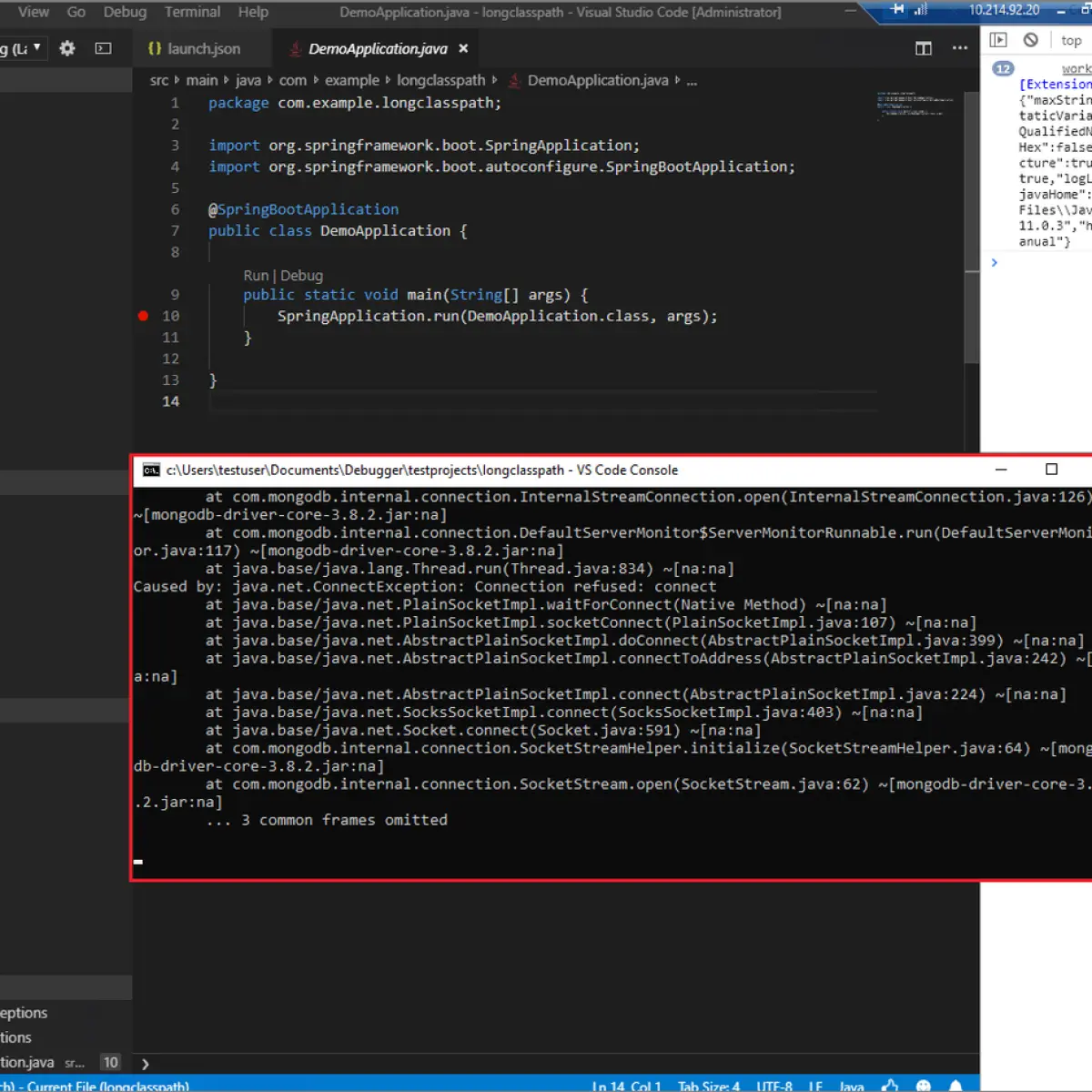1092x1092 pixels.
Task: Open the Terminal menu
Action: click(x=192, y=12)
